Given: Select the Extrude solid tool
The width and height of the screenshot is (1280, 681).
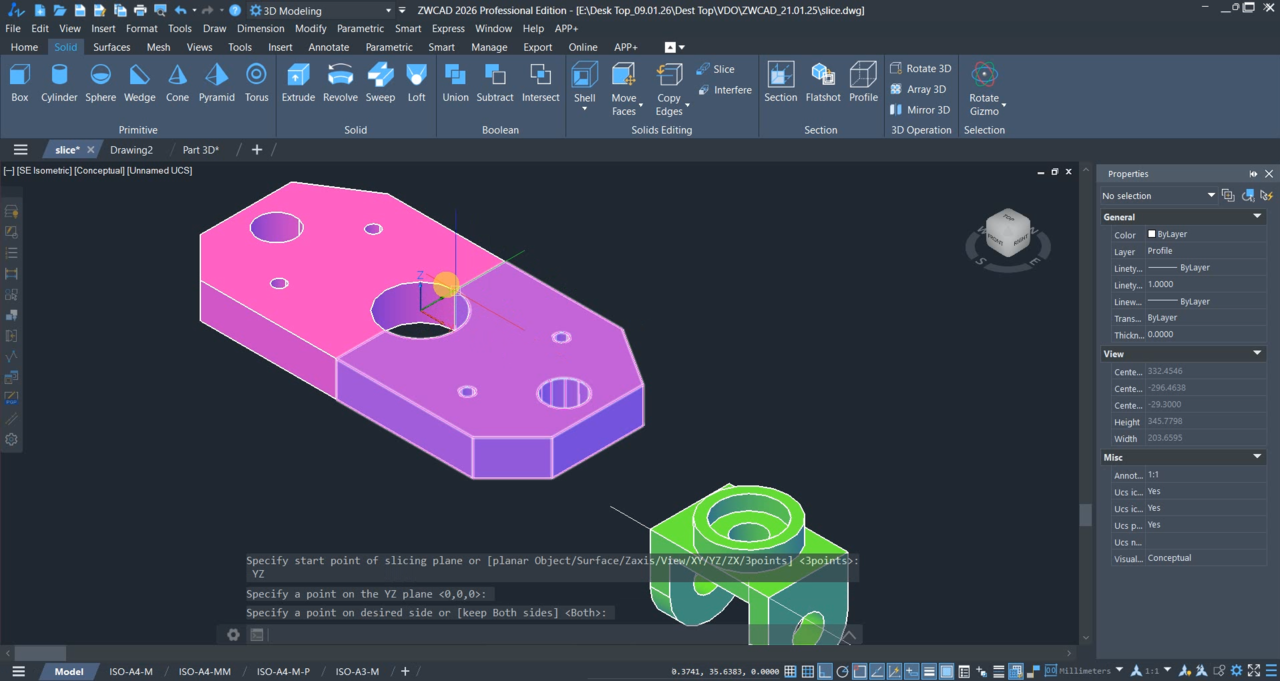Looking at the screenshot, I should 298,82.
